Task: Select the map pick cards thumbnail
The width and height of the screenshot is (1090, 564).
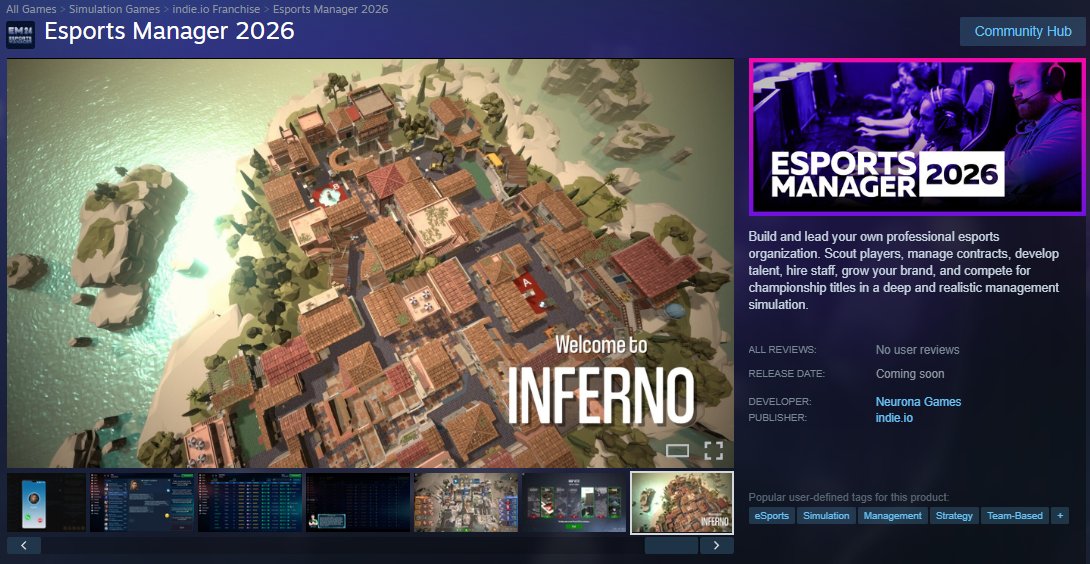Action: pos(575,503)
